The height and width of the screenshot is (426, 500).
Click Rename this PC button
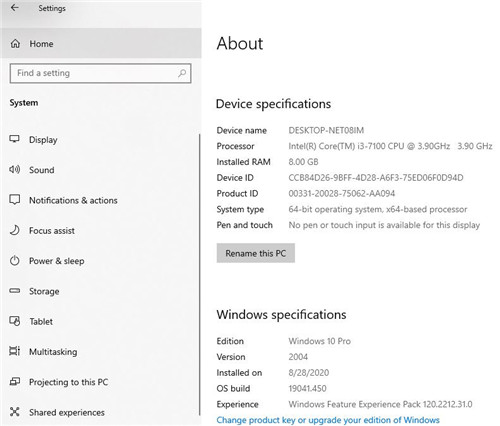[256, 253]
